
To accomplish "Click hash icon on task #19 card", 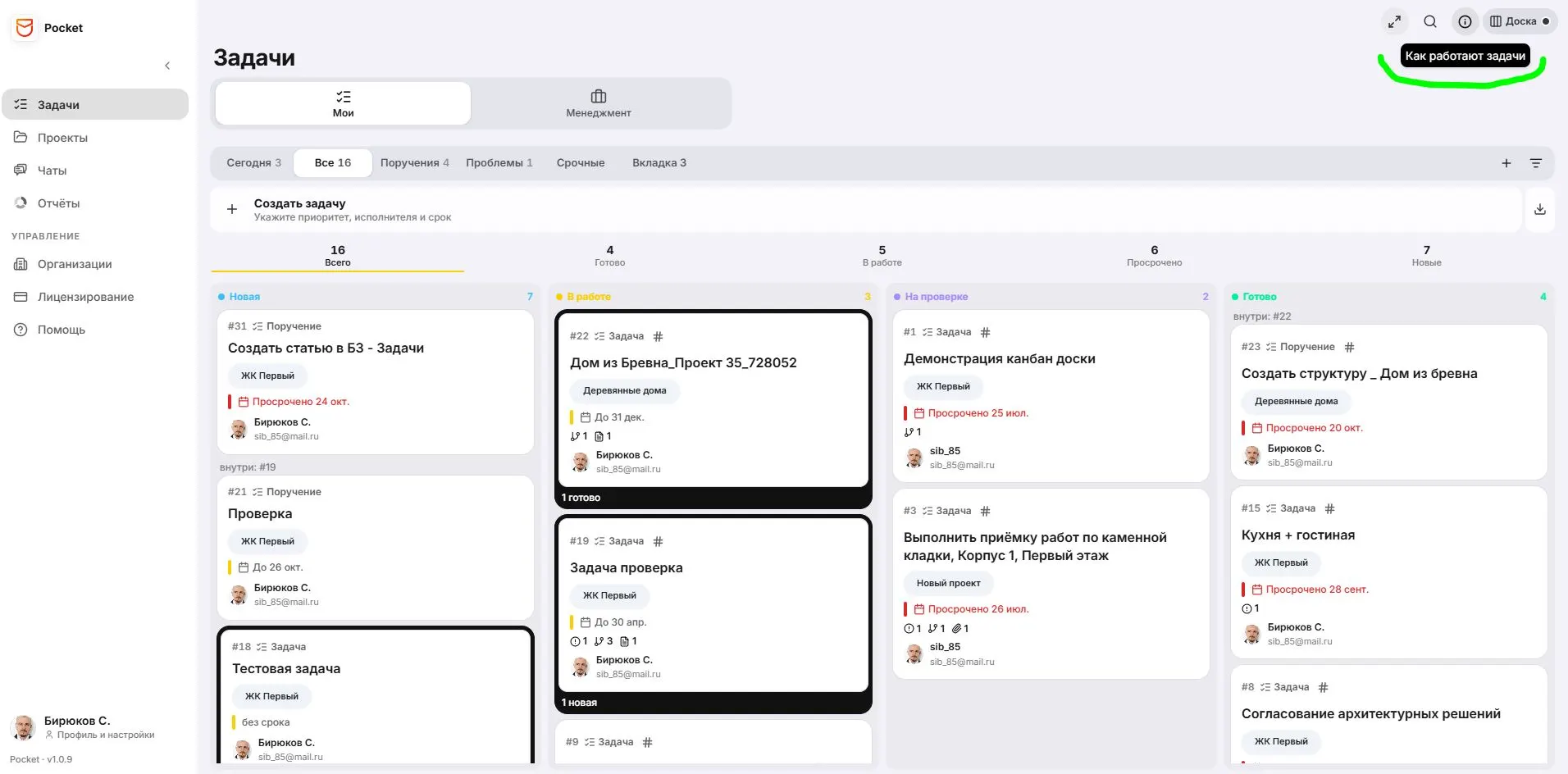I will (x=658, y=541).
